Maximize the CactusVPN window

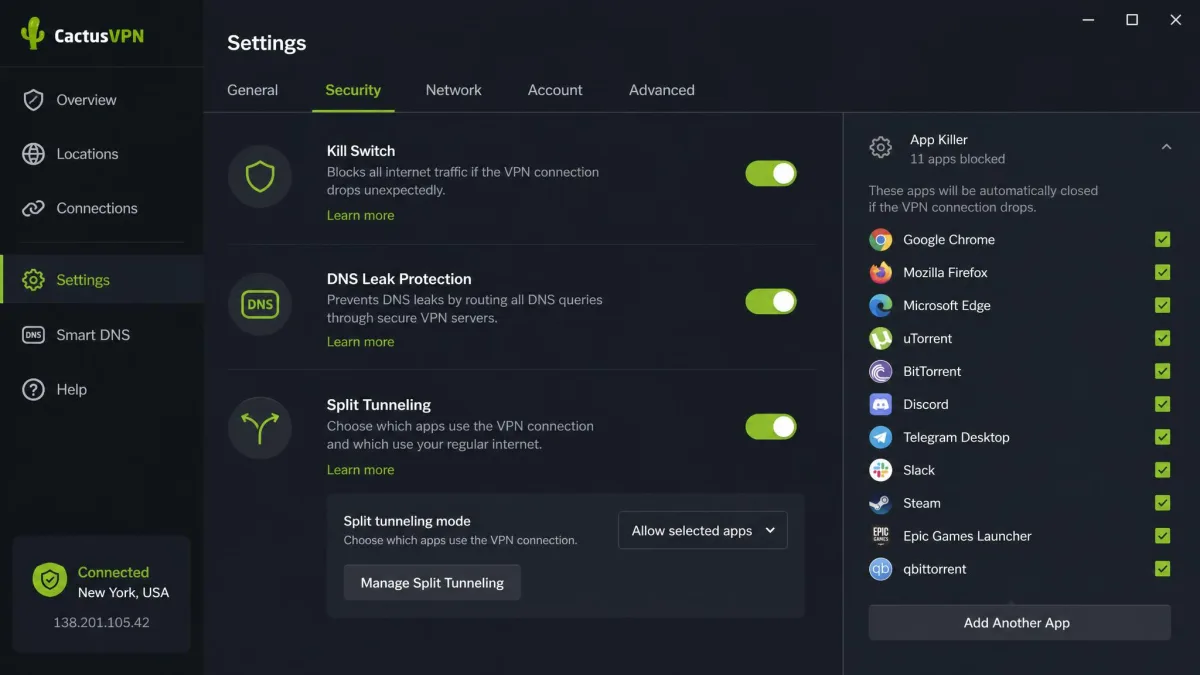point(1132,20)
